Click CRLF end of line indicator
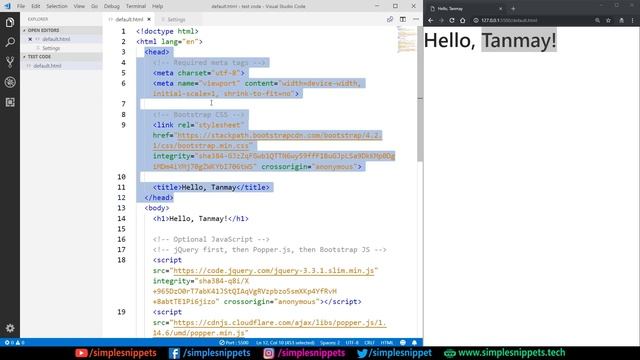The width and height of the screenshot is (640, 360). 369,342
